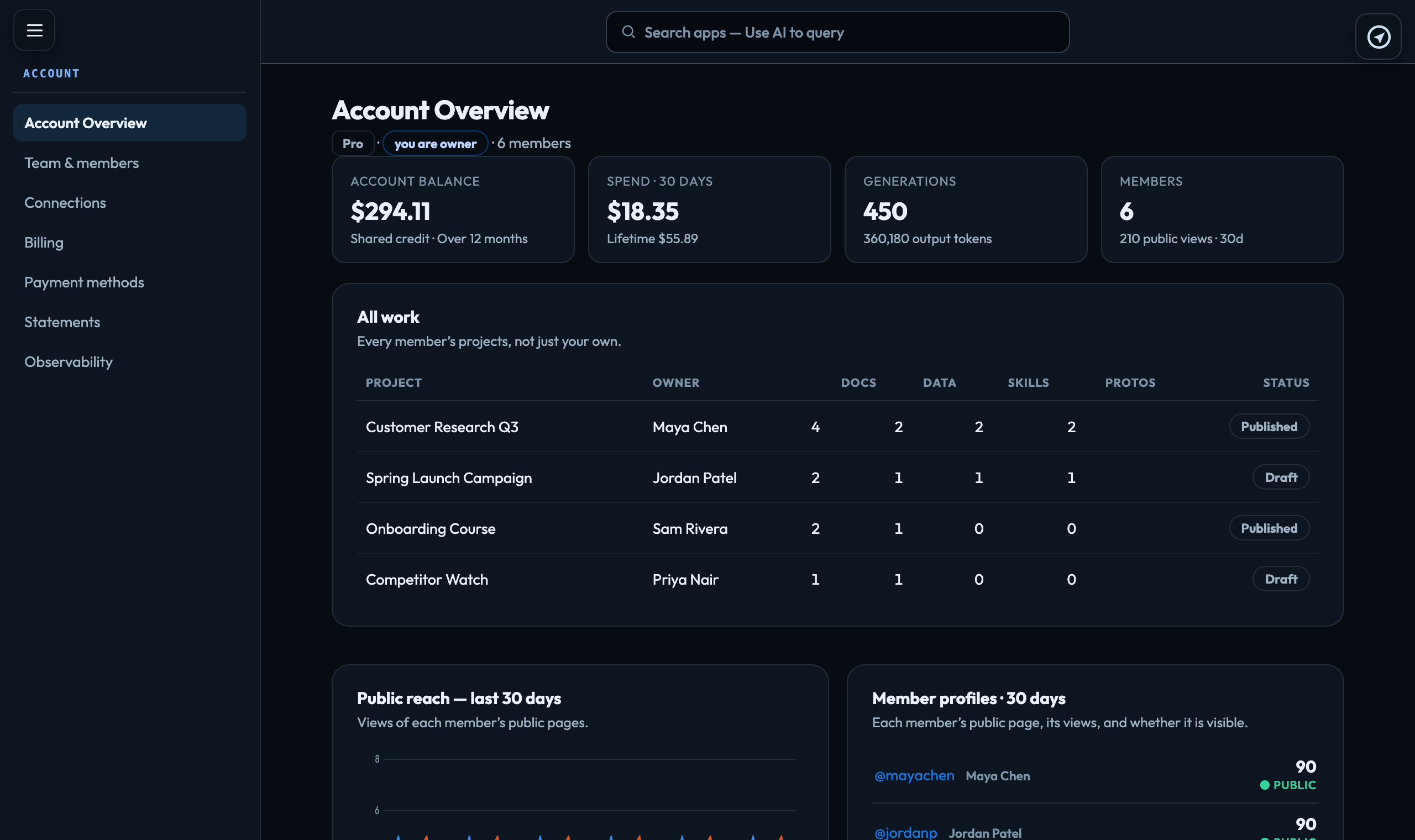
Task: Sort by the PROTOS column header
Action: tap(1130, 382)
